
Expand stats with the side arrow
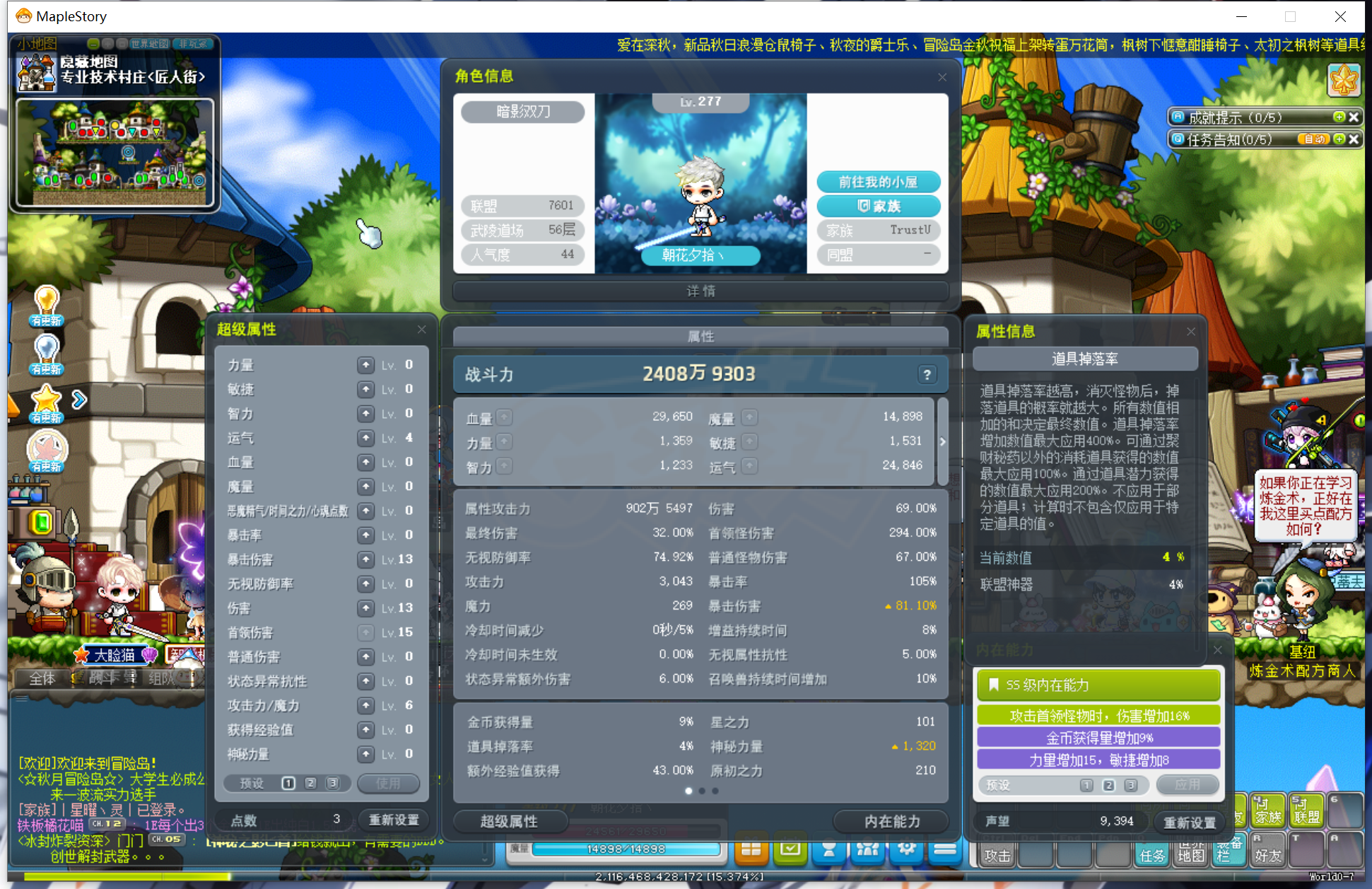tap(942, 441)
